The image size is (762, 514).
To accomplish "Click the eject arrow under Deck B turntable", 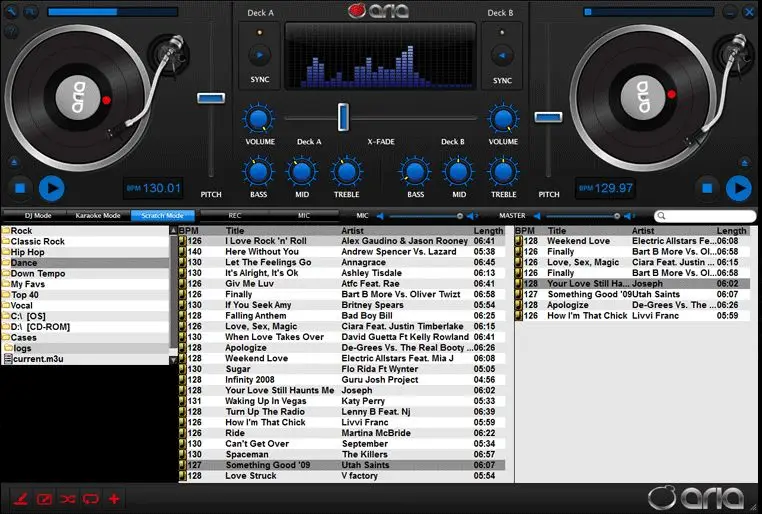I will pyautogui.click(x=745, y=162).
